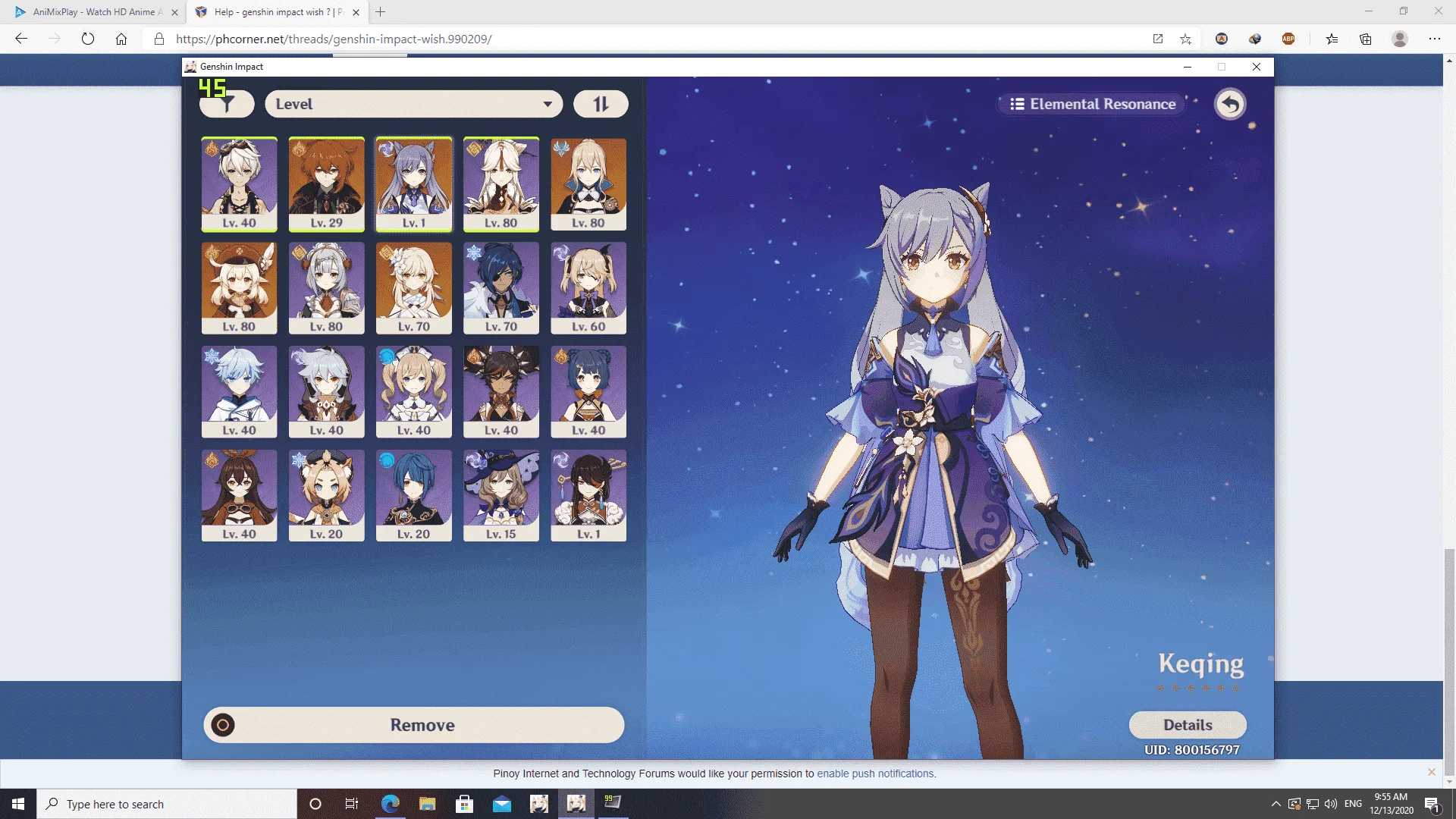1456x819 pixels.
Task: Dismiss the push notifications banner
Action: point(1432,772)
